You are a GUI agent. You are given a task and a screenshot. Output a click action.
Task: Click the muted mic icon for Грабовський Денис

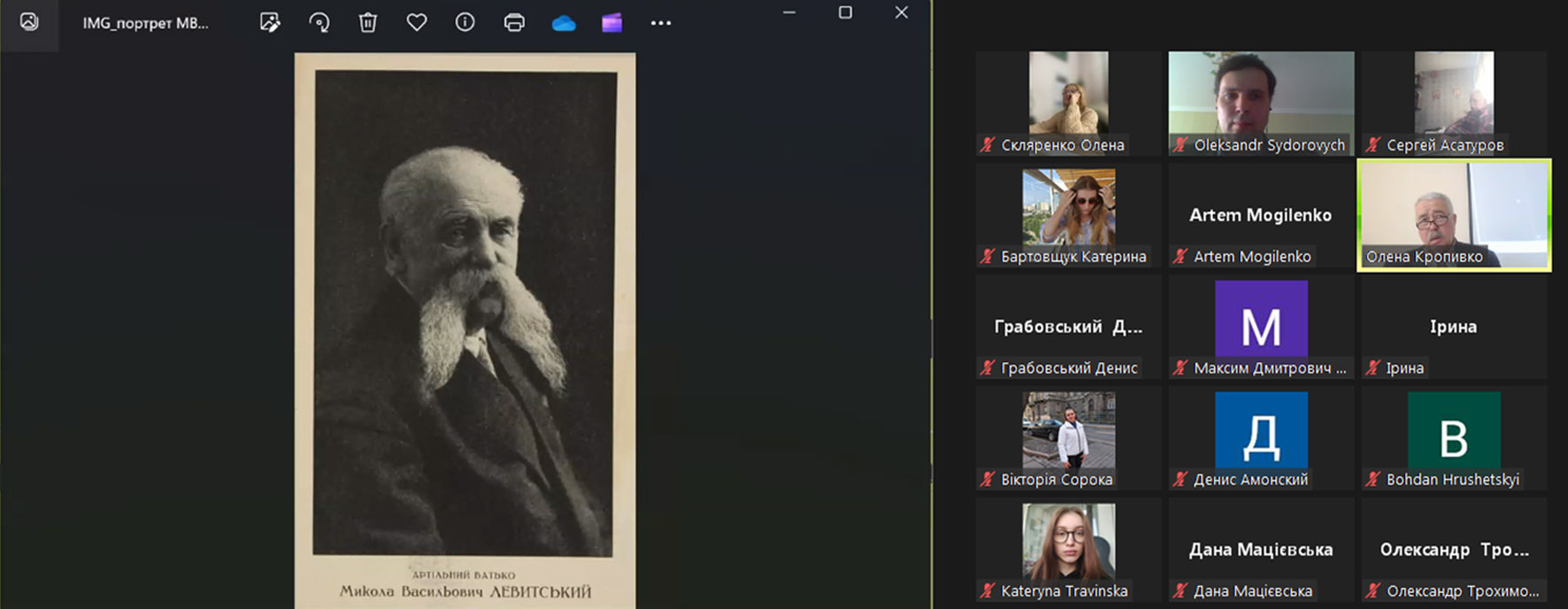click(988, 368)
